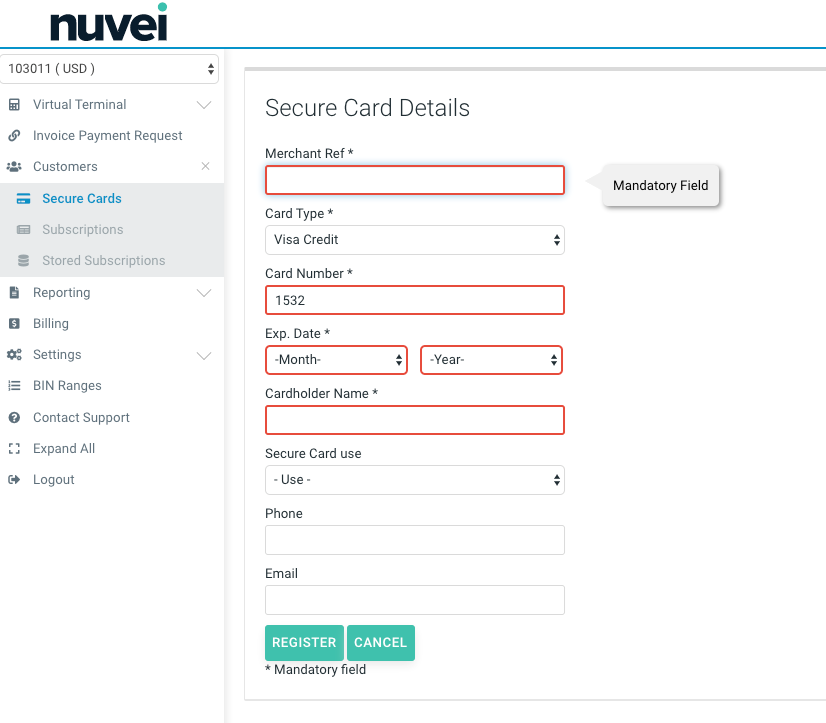Viewport: 826px width, 723px height.
Task: Click in the Merchant Ref field
Action: click(414, 180)
